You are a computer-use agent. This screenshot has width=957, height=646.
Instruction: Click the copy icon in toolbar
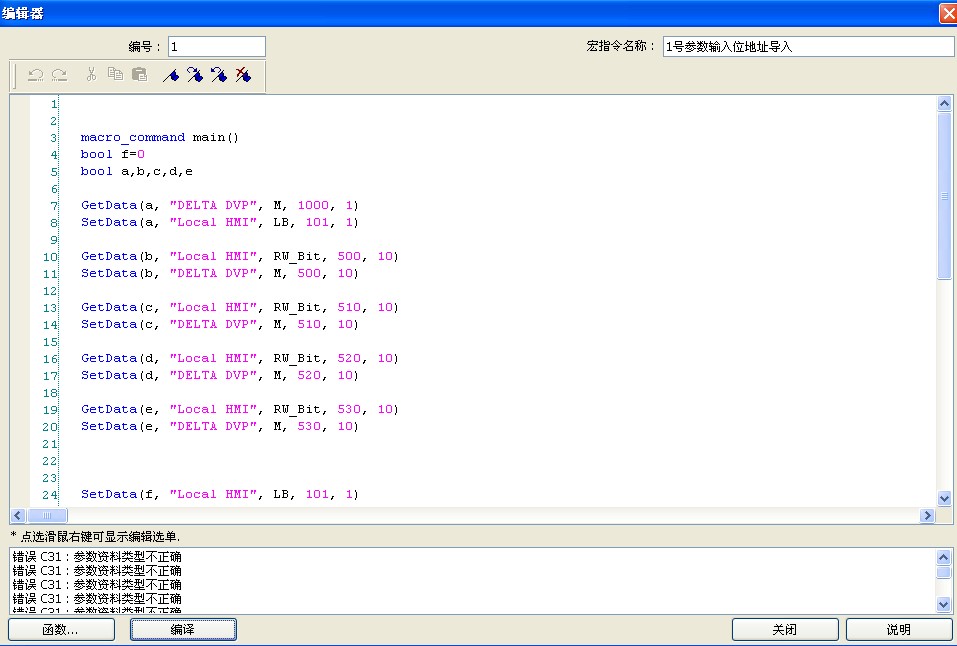click(x=115, y=75)
